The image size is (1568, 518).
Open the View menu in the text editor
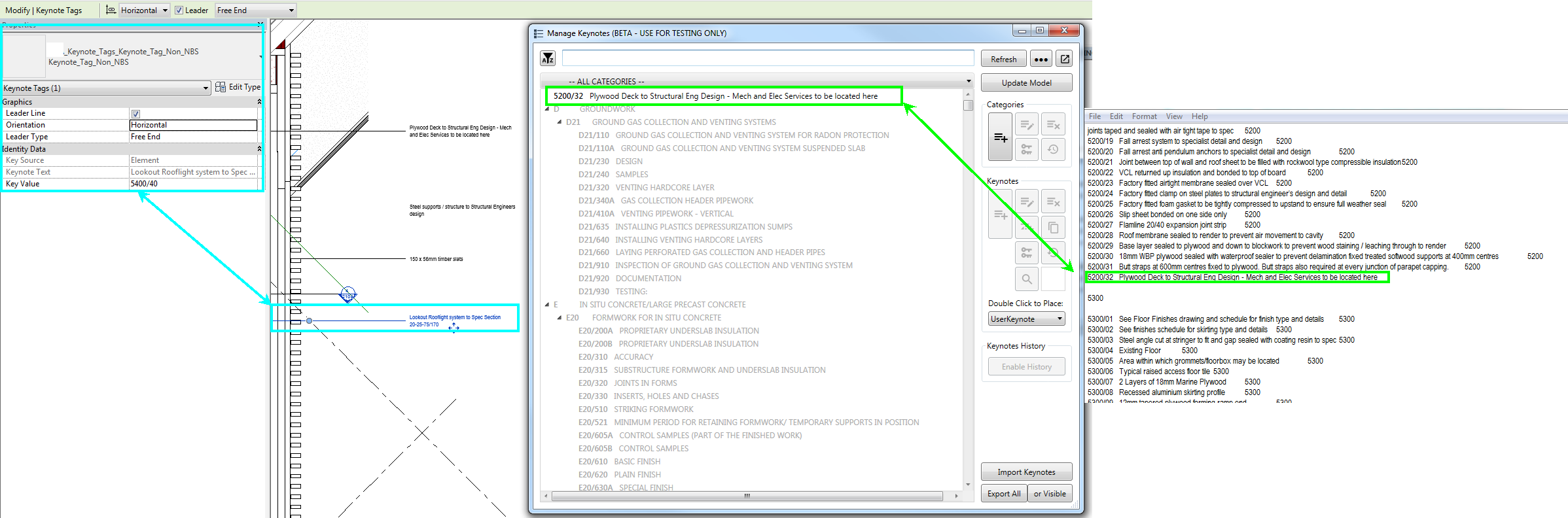click(1174, 116)
